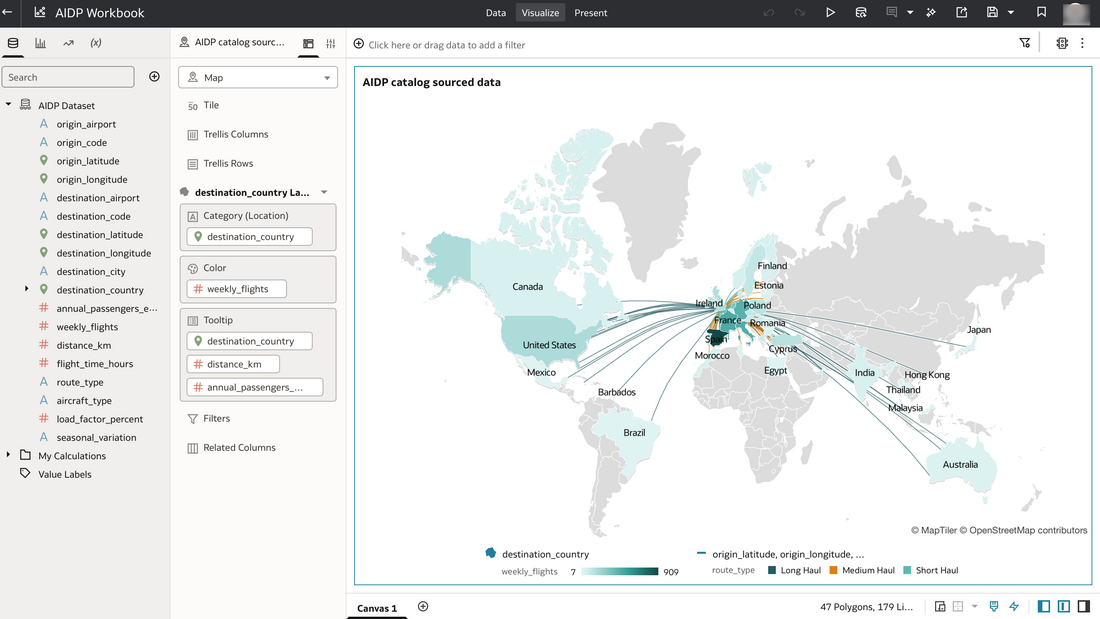Click the canvas layout icon in status bar

coord(940,606)
